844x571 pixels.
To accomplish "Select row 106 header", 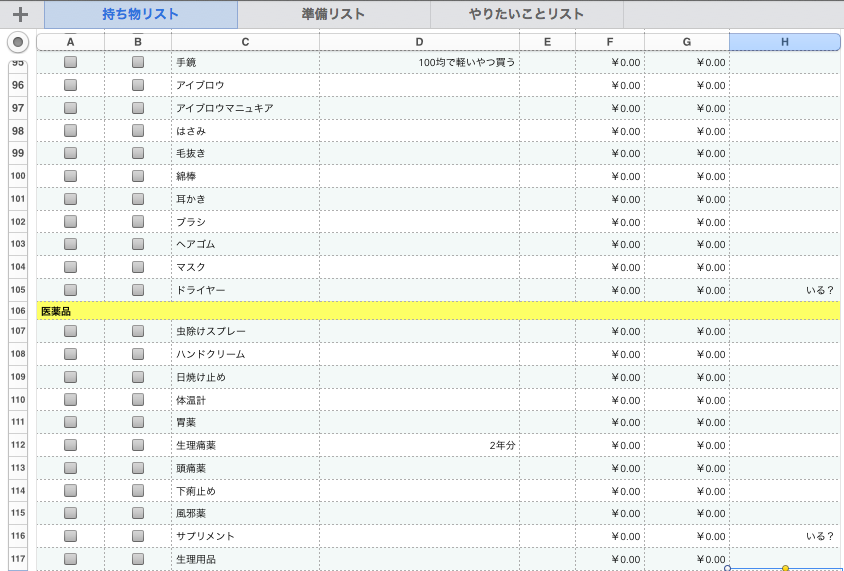I will pyautogui.click(x=18, y=311).
